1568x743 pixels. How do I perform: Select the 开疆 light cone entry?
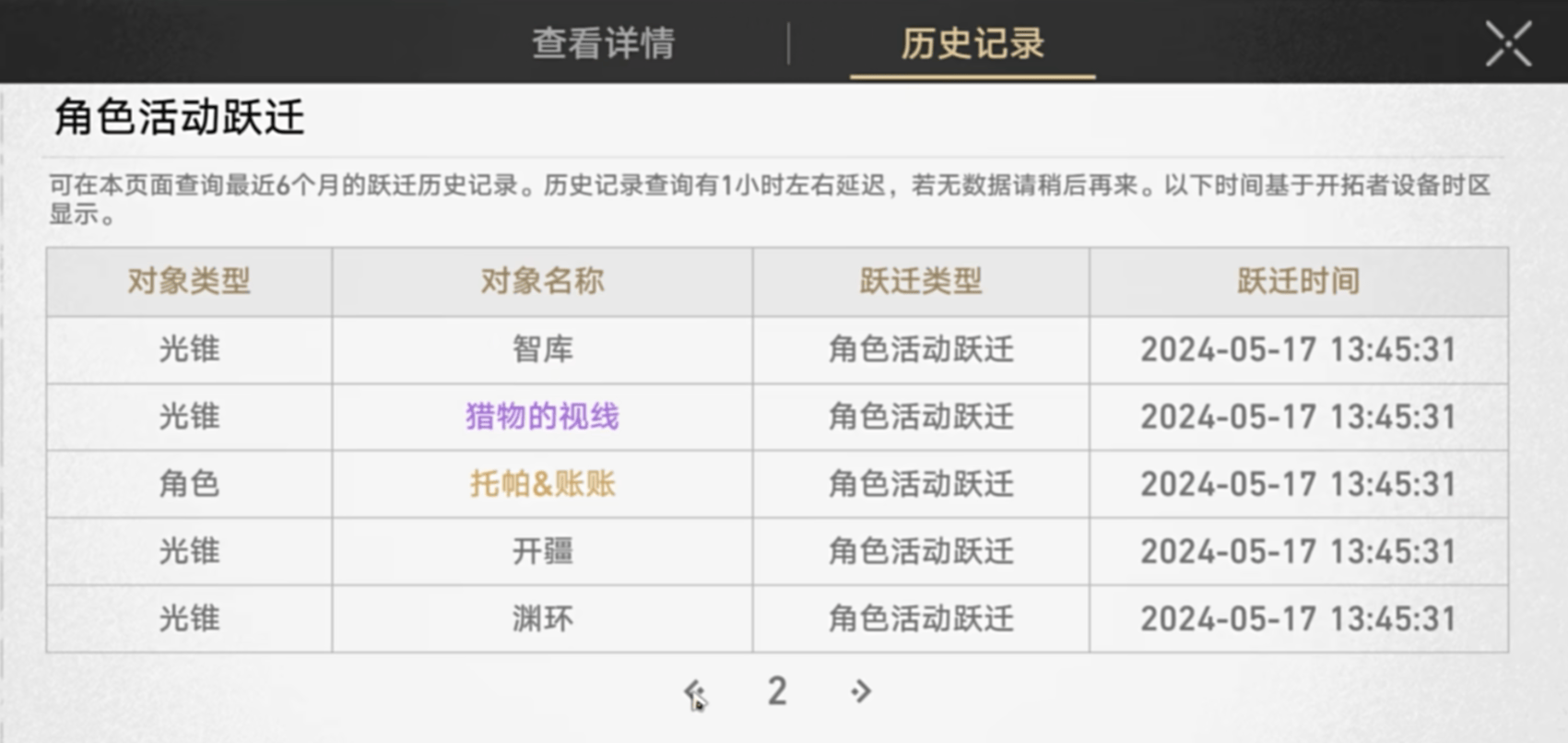(x=542, y=551)
